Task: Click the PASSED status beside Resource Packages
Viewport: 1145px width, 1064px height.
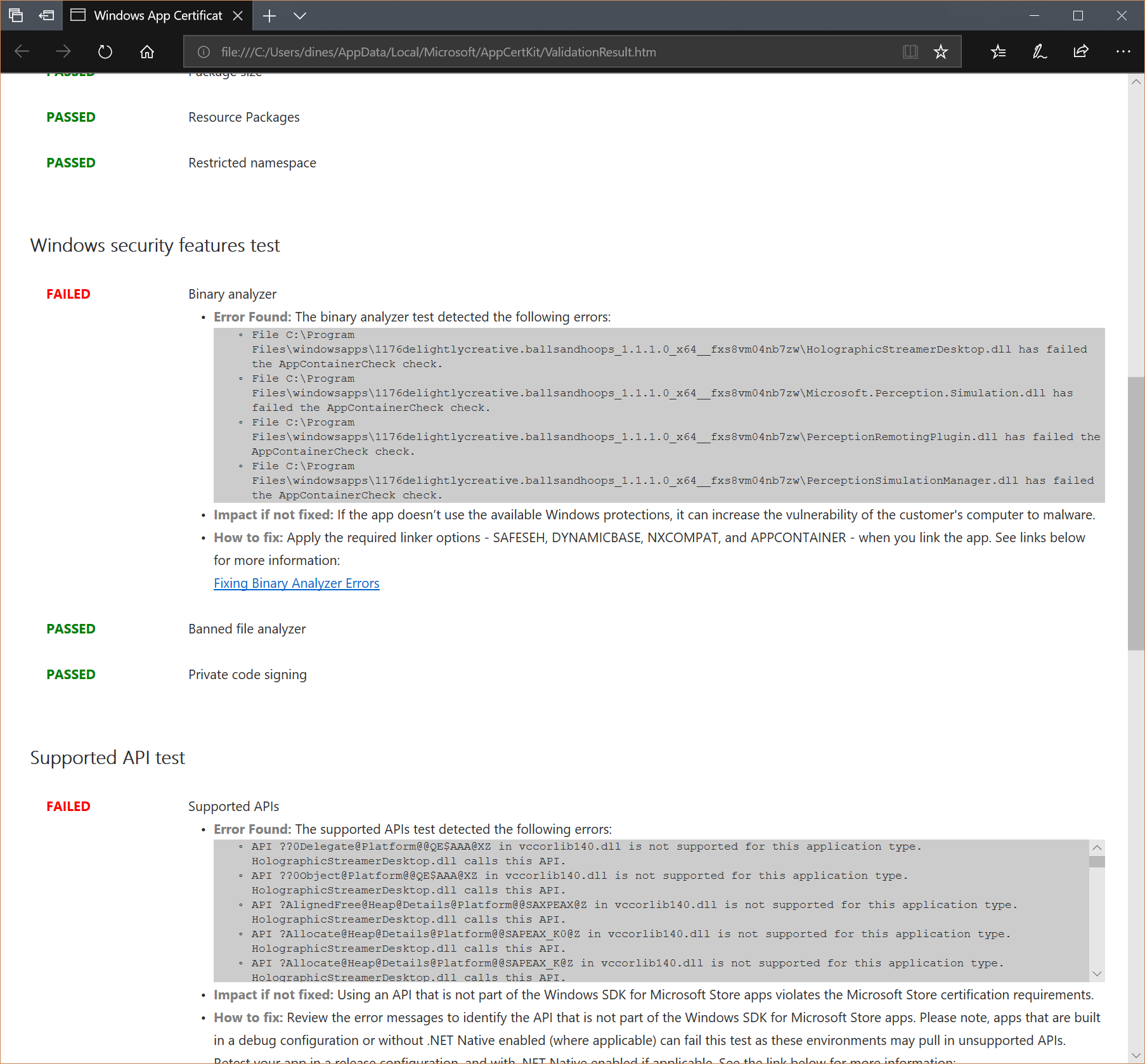Action: [71, 117]
